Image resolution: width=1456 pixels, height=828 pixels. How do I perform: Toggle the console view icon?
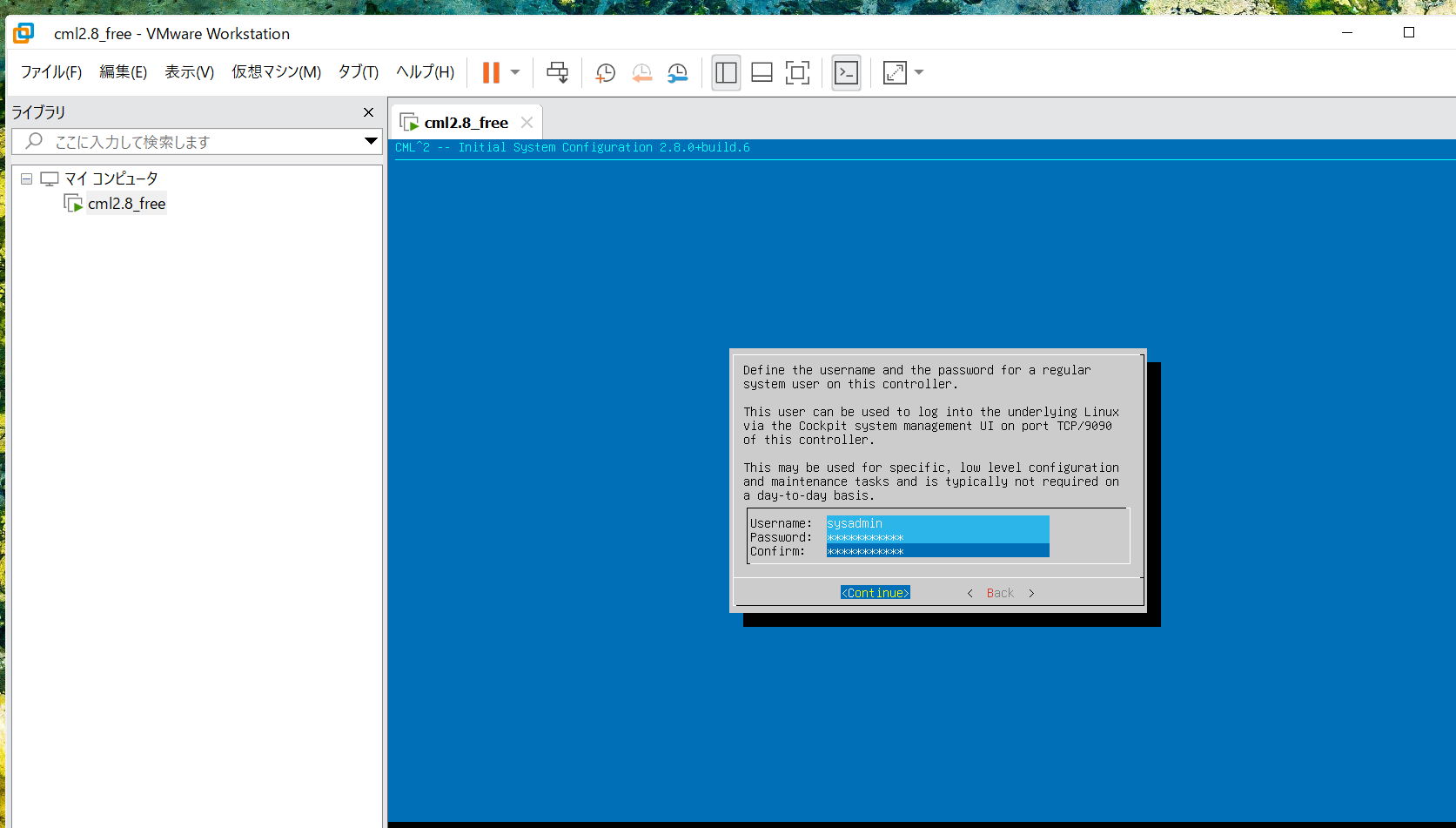coord(846,72)
